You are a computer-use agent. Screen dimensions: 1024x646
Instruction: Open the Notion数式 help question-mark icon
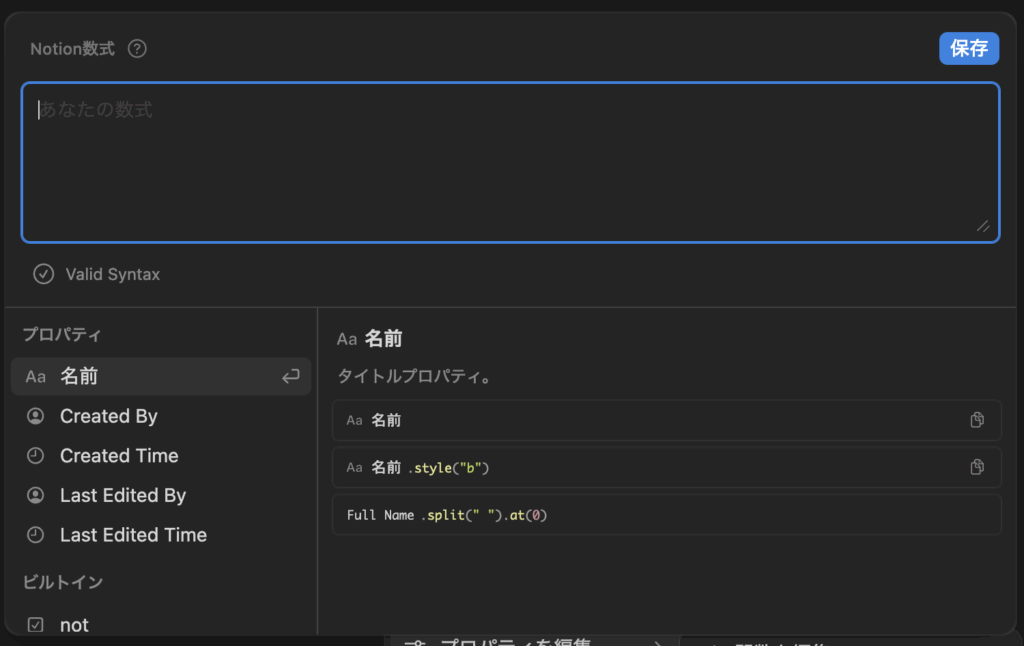(x=137, y=49)
